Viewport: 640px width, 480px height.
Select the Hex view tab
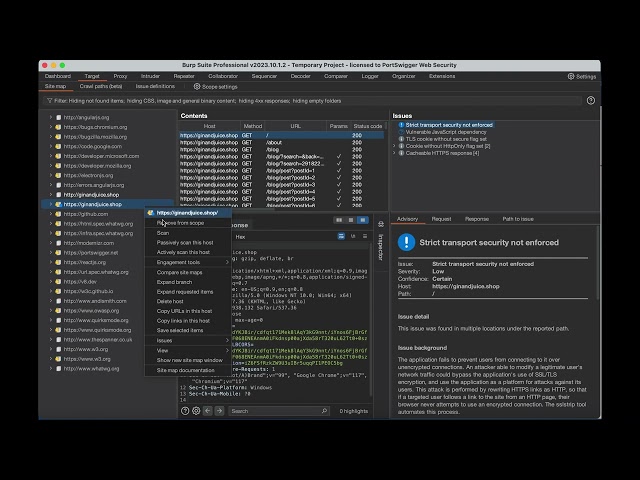coord(240,237)
